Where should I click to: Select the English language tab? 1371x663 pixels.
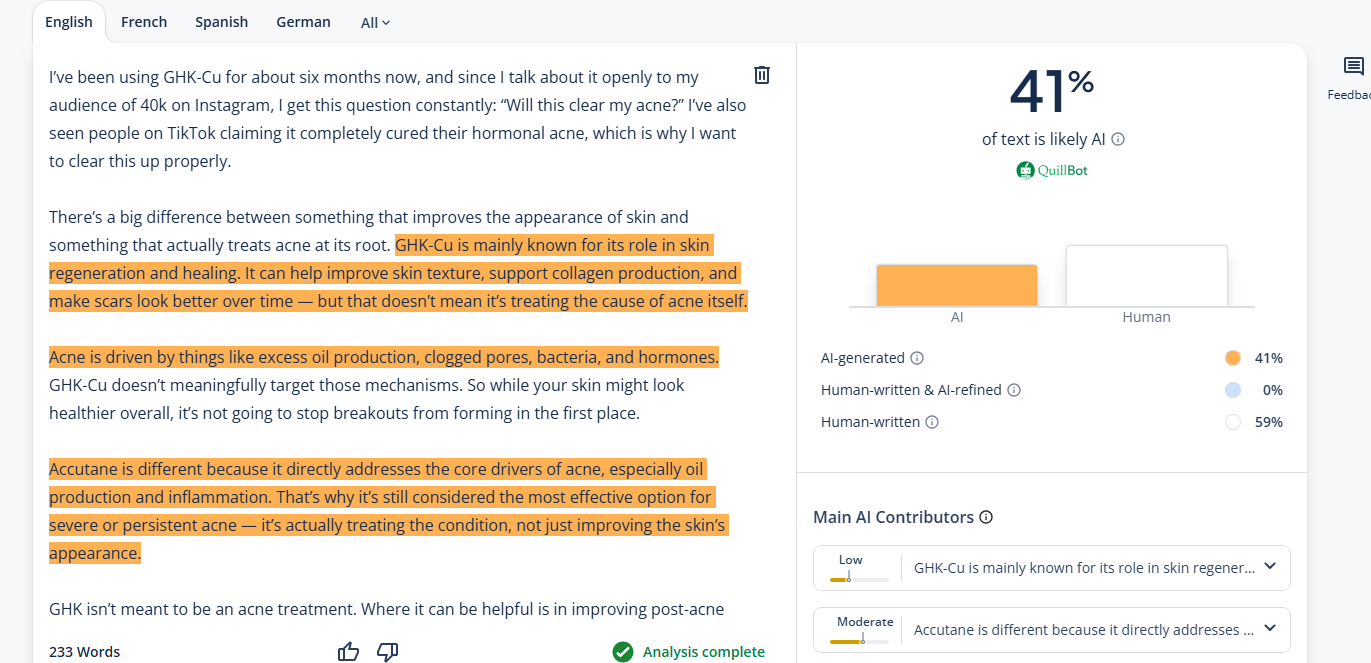pos(69,22)
